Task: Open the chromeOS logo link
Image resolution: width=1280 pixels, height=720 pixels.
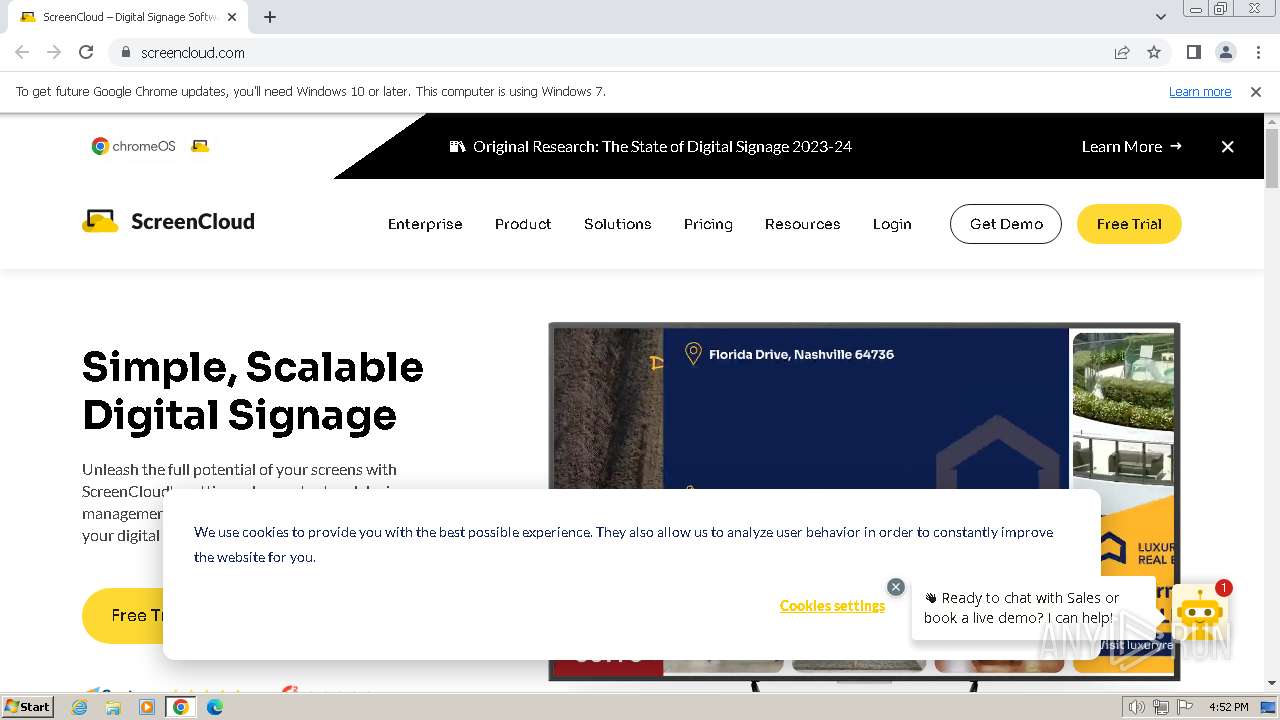Action: point(134,146)
